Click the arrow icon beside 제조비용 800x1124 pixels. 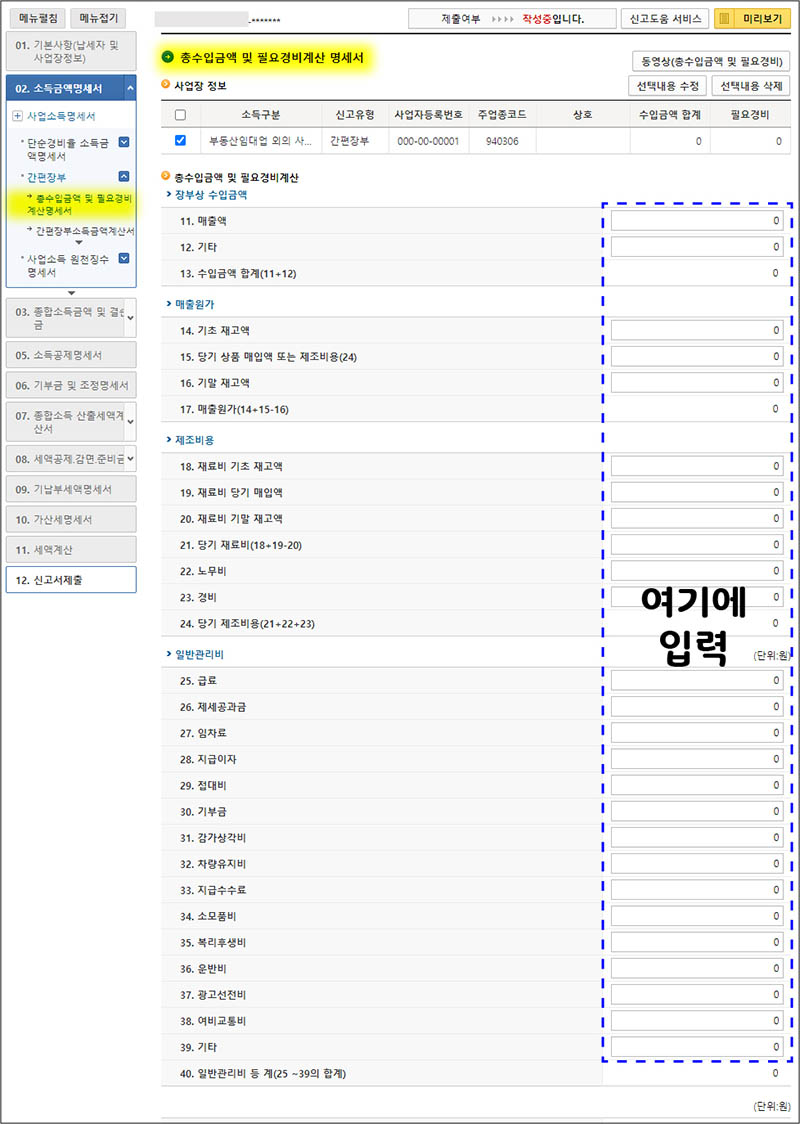click(x=166, y=439)
